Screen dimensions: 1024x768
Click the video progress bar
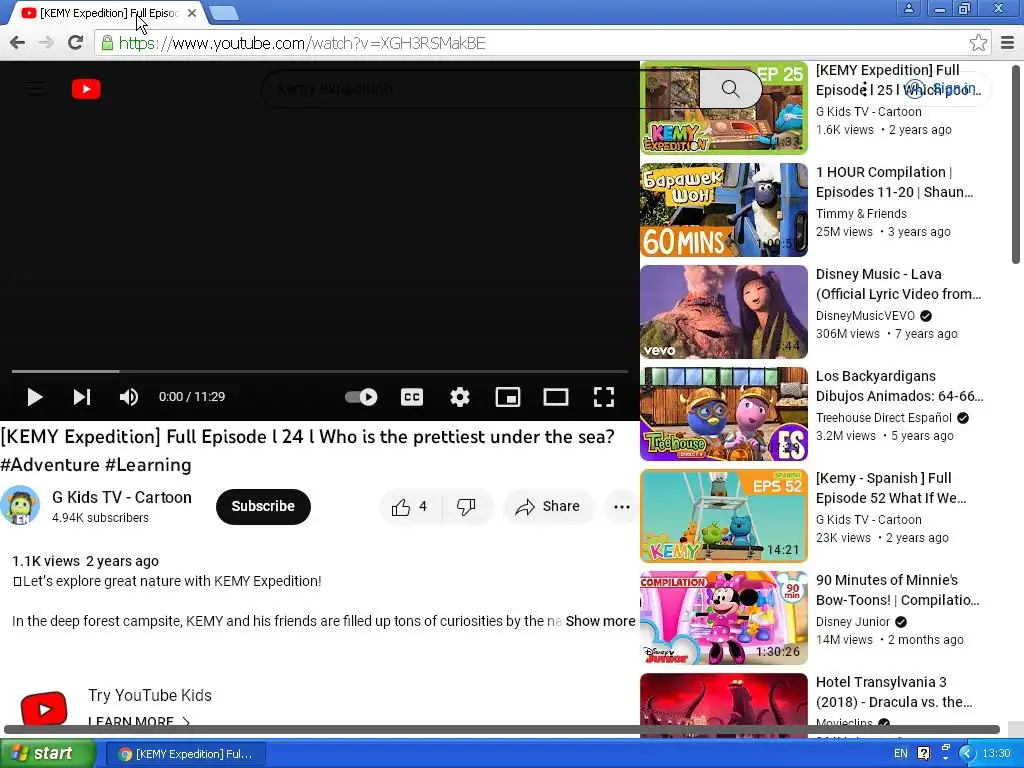(x=319, y=371)
